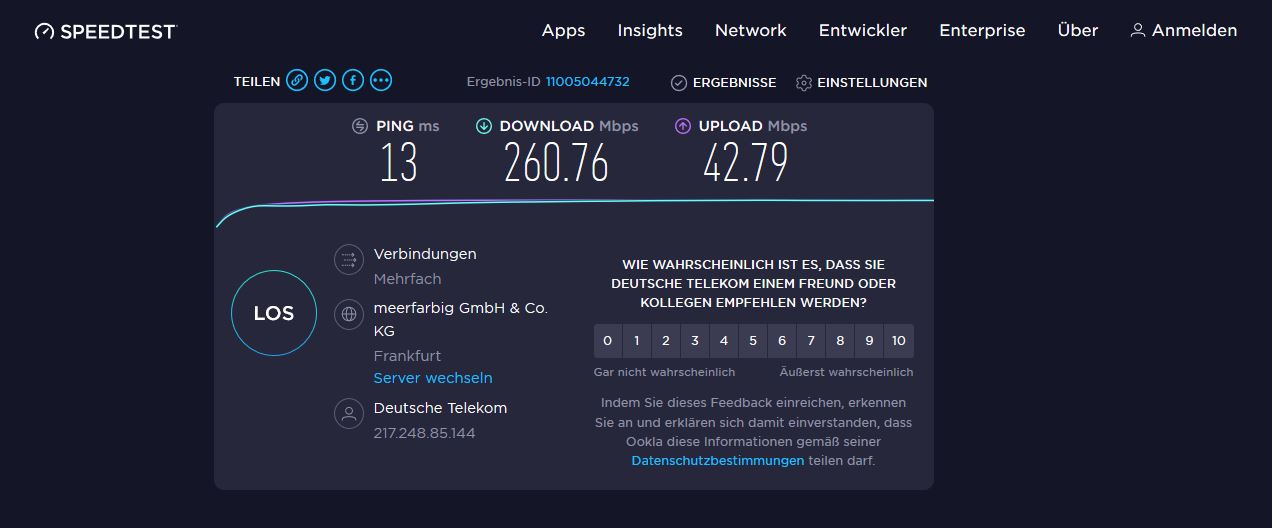The image size is (1272, 528).
Task: Click the Speedtest logo
Action: pyautogui.click(x=106, y=31)
